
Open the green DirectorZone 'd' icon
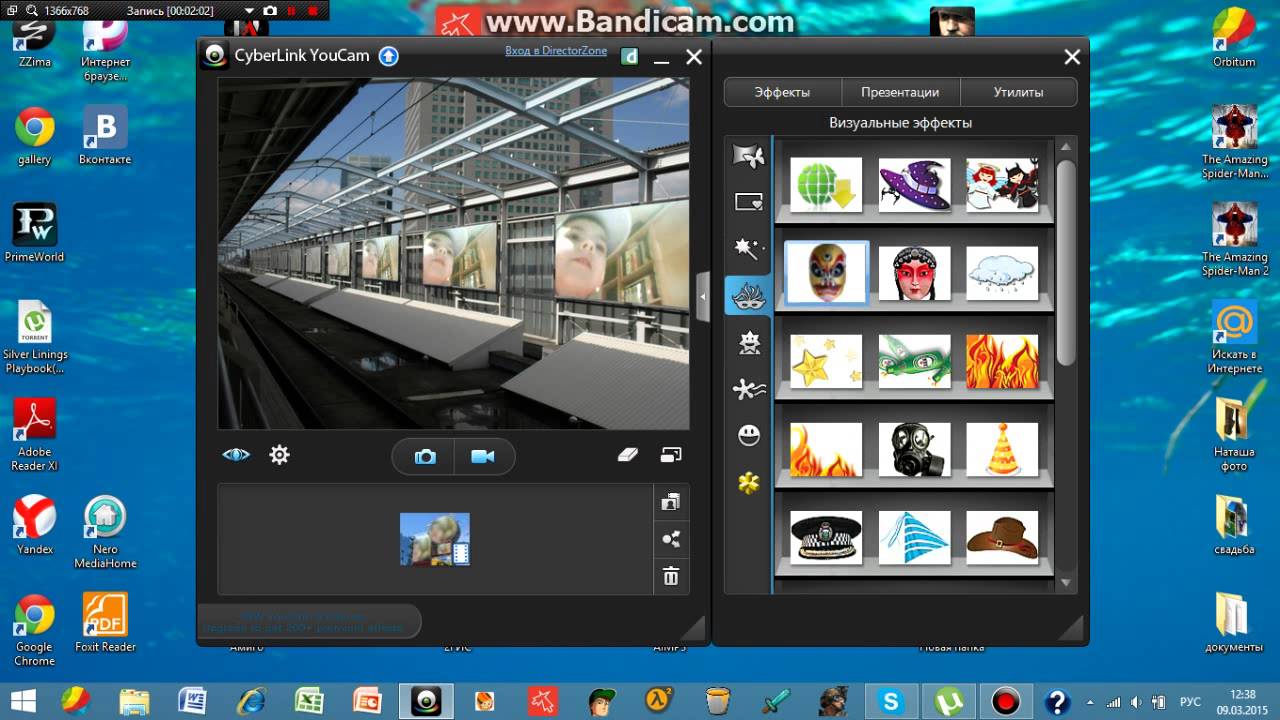coord(630,56)
